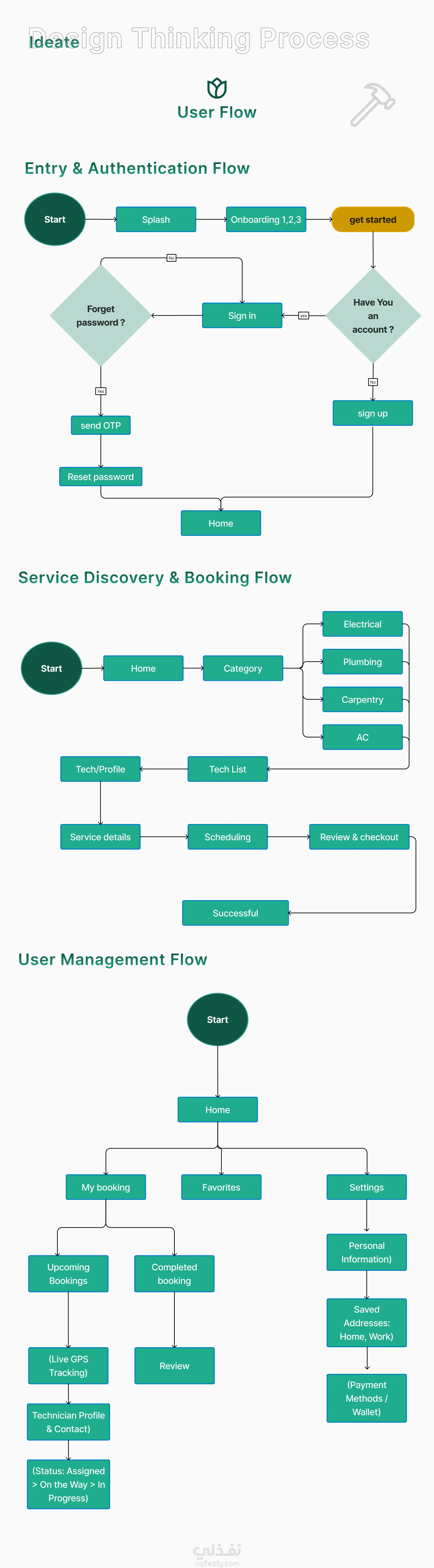Select the Category node
This screenshot has width=434, height=1568.
pyautogui.click(x=243, y=668)
